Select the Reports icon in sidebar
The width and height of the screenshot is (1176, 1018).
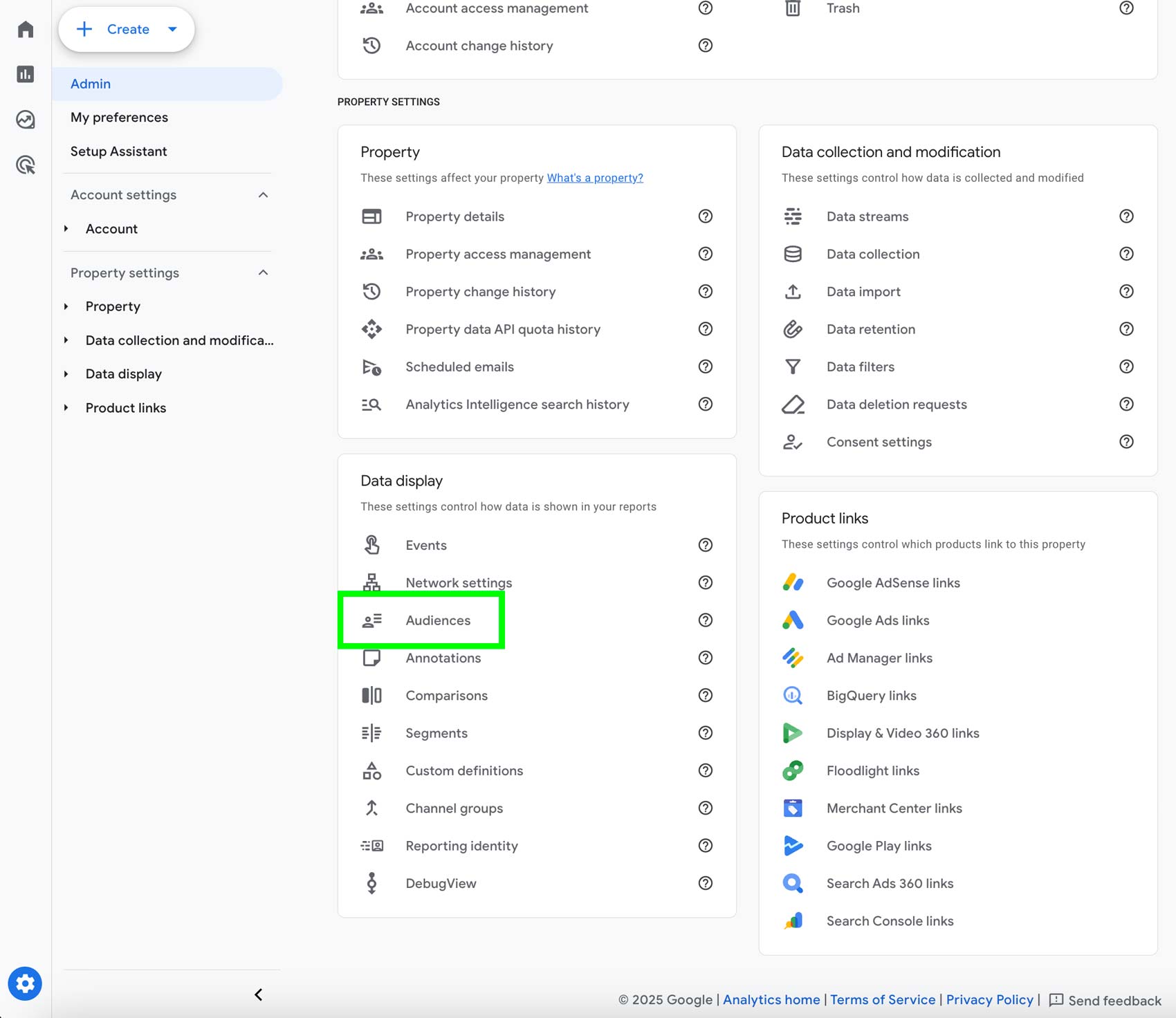click(x=25, y=74)
